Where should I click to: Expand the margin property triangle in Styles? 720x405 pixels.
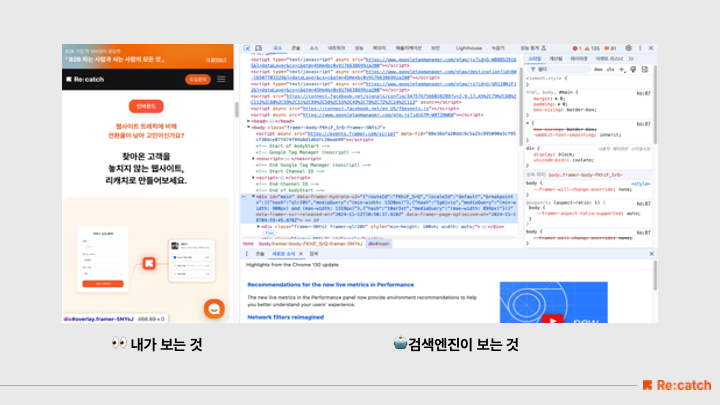556,98
